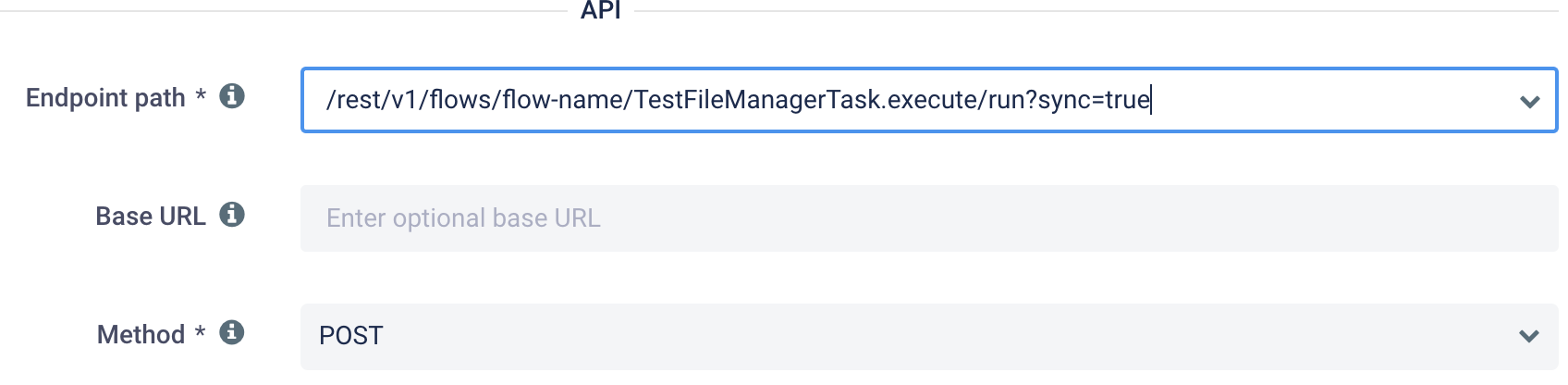Image resolution: width=1568 pixels, height=385 pixels.
Task: Open the Method dropdown arrow
Action: (1529, 336)
